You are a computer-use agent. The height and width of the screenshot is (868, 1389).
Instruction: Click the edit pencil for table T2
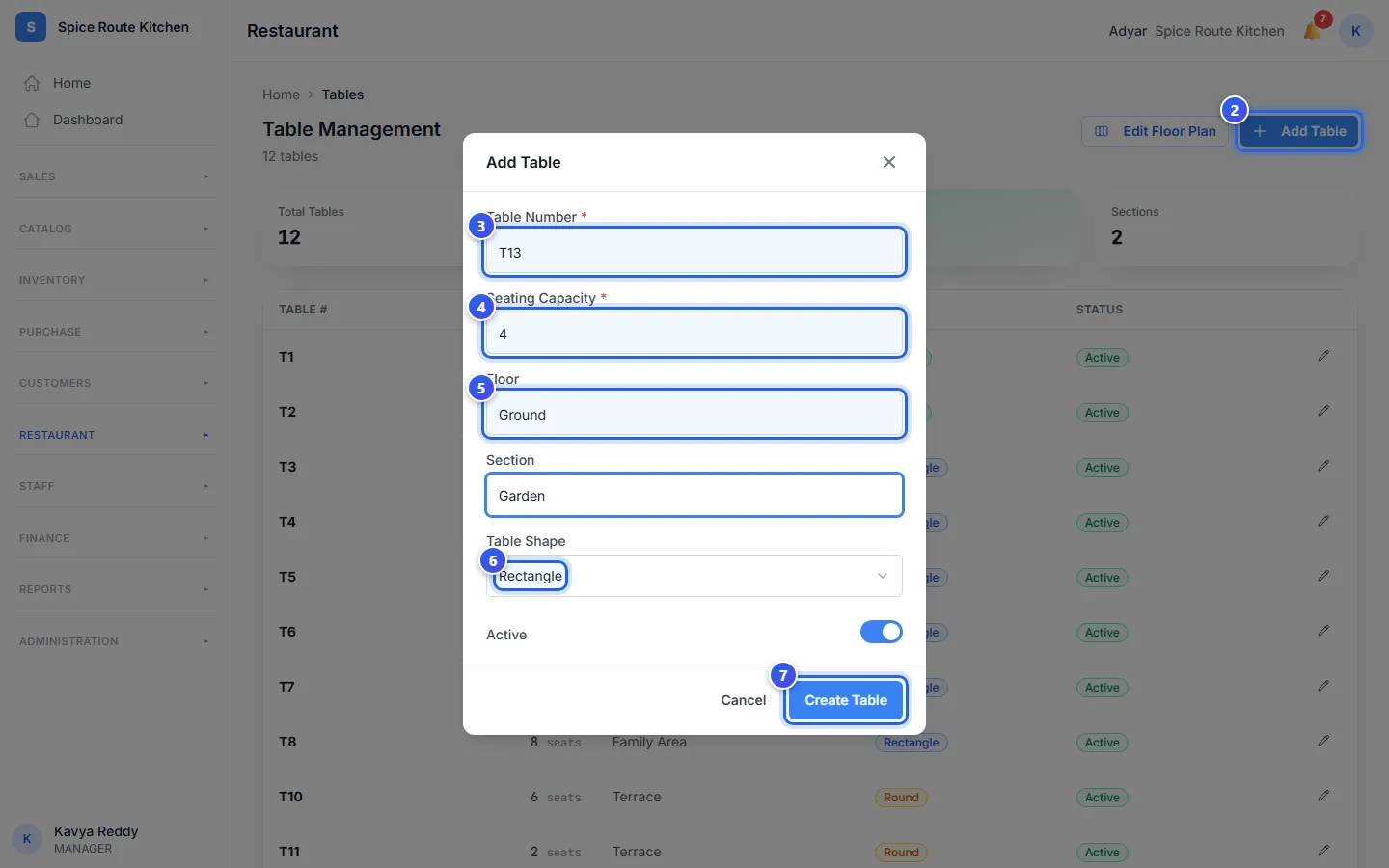coord(1323,412)
